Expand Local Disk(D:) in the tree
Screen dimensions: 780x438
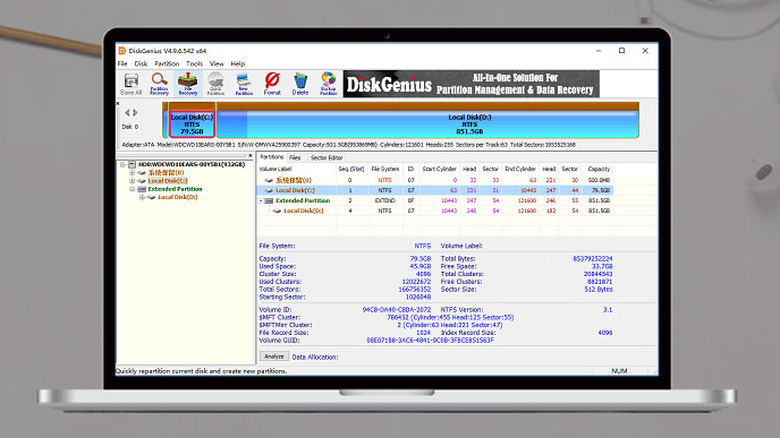pyautogui.click(x=142, y=197)
